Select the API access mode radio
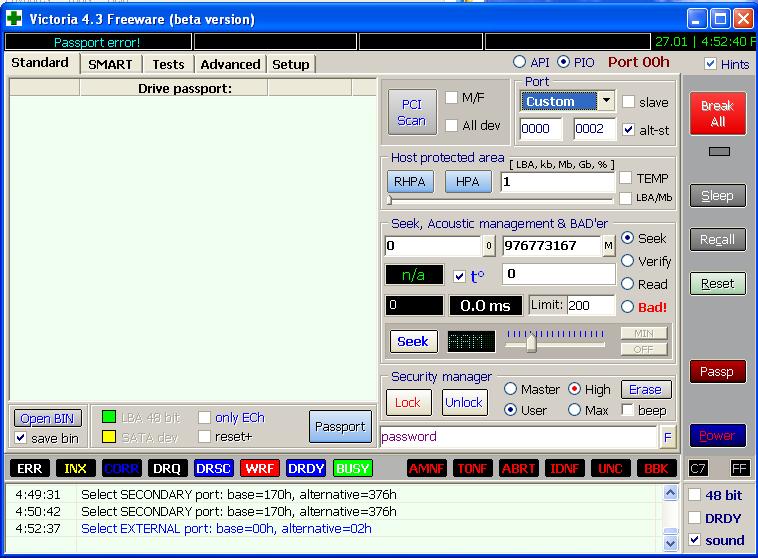This screenshot has width=758, height=558. click(x=519, y=62)
